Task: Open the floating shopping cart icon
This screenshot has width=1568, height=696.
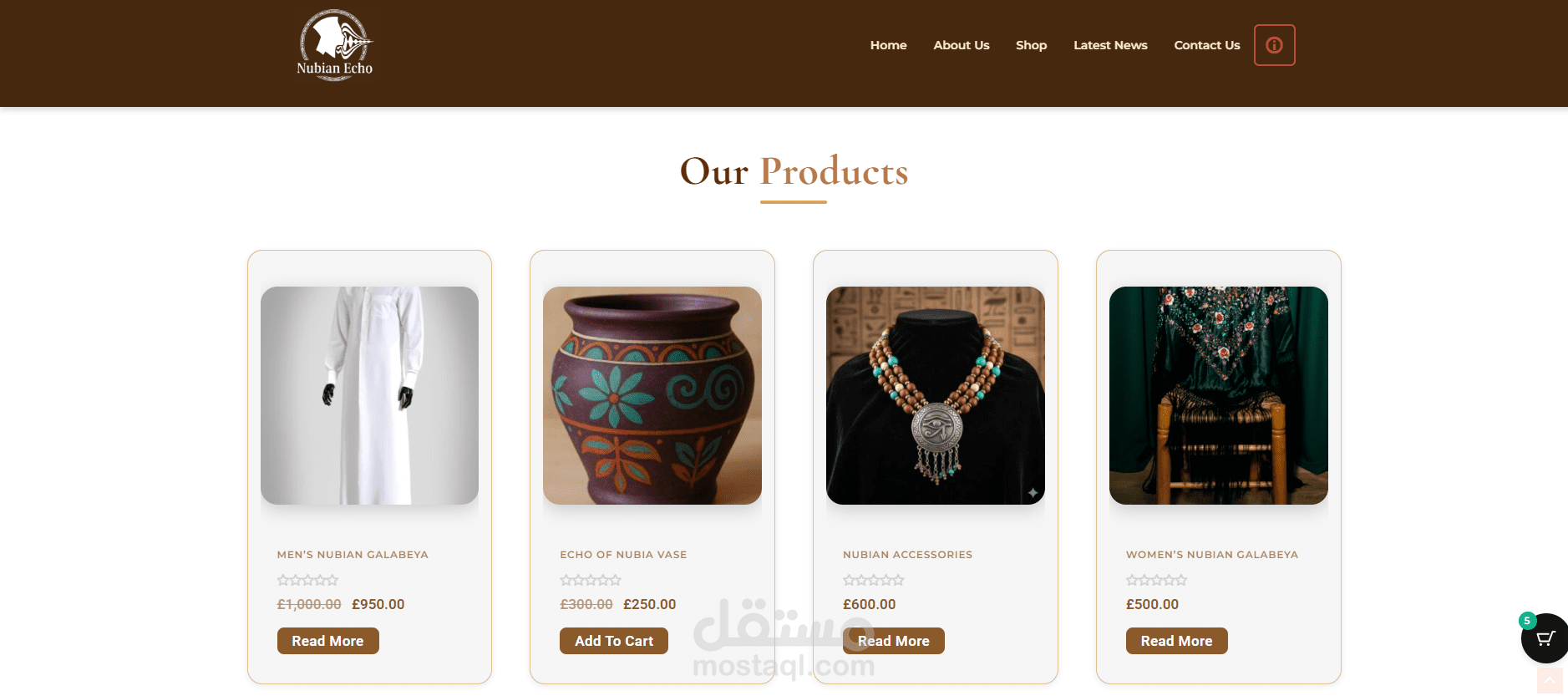Action: click(x=1545, y=638)
